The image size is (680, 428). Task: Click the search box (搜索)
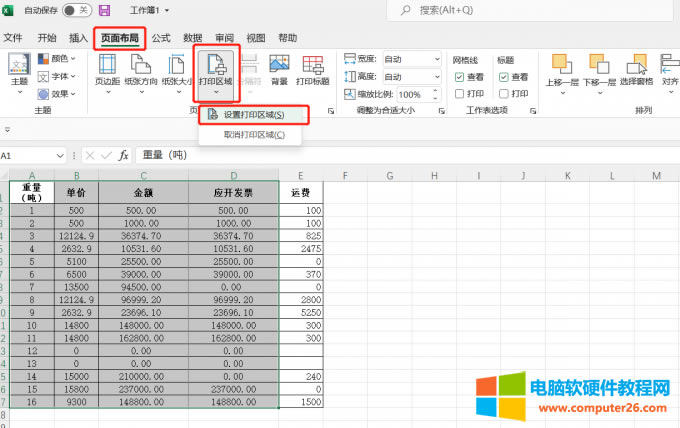[x=520, y=10]
